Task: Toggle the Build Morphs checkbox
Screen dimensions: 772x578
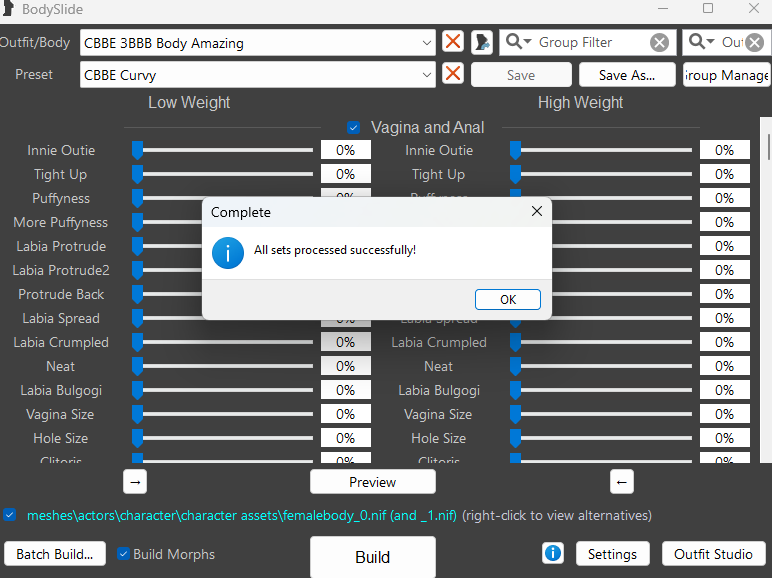Action: (x=124, y=554)
